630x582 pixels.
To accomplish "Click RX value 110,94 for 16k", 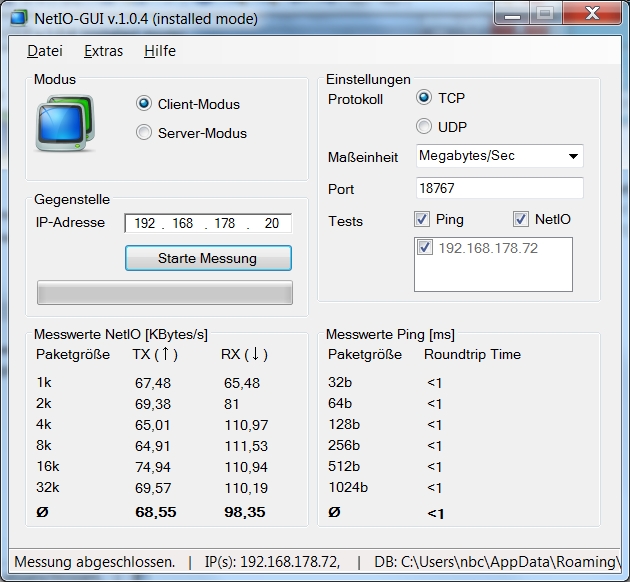I will 246,467.
